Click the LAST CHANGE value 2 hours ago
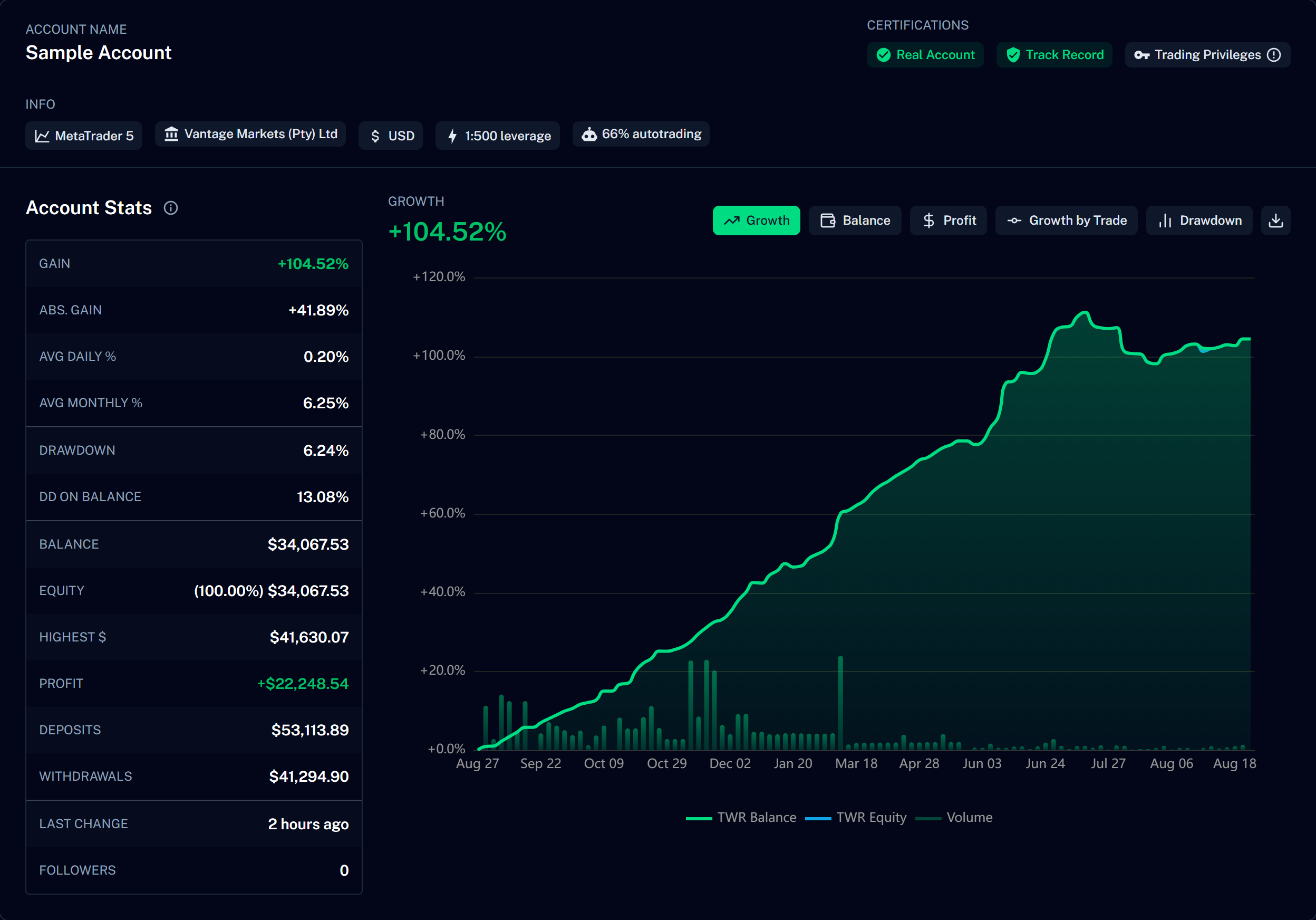Screen dimensions: 1316x920 308,824
